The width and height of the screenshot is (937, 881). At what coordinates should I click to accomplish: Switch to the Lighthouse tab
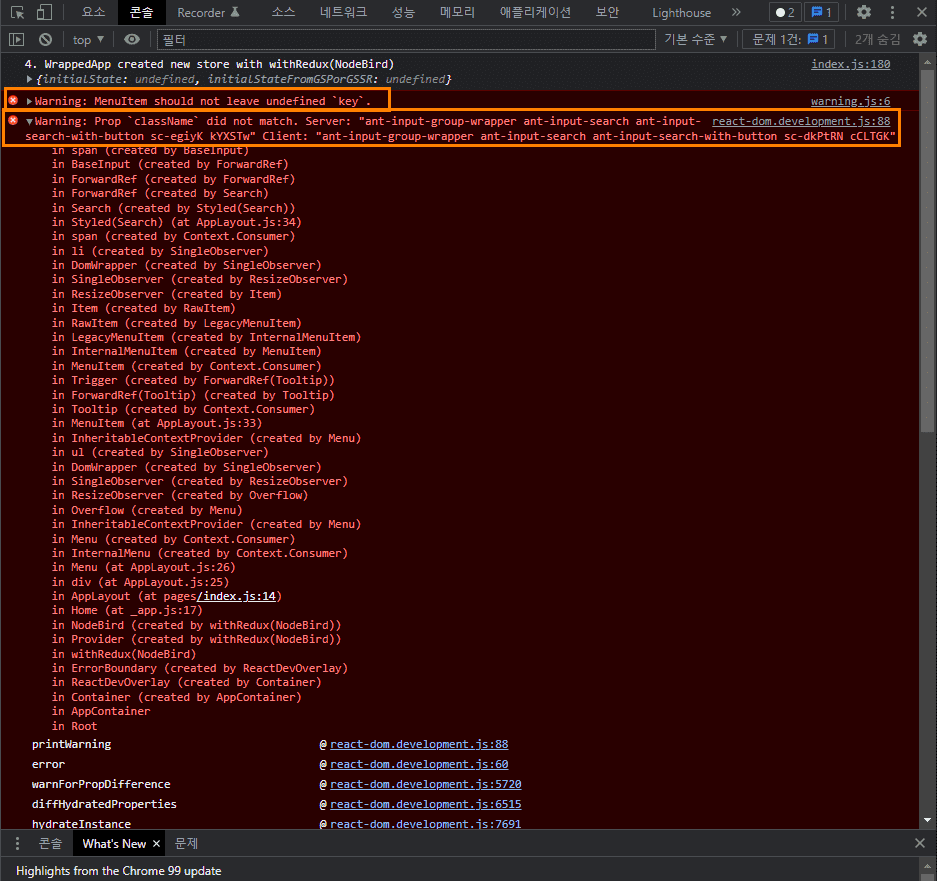point(681,12)
